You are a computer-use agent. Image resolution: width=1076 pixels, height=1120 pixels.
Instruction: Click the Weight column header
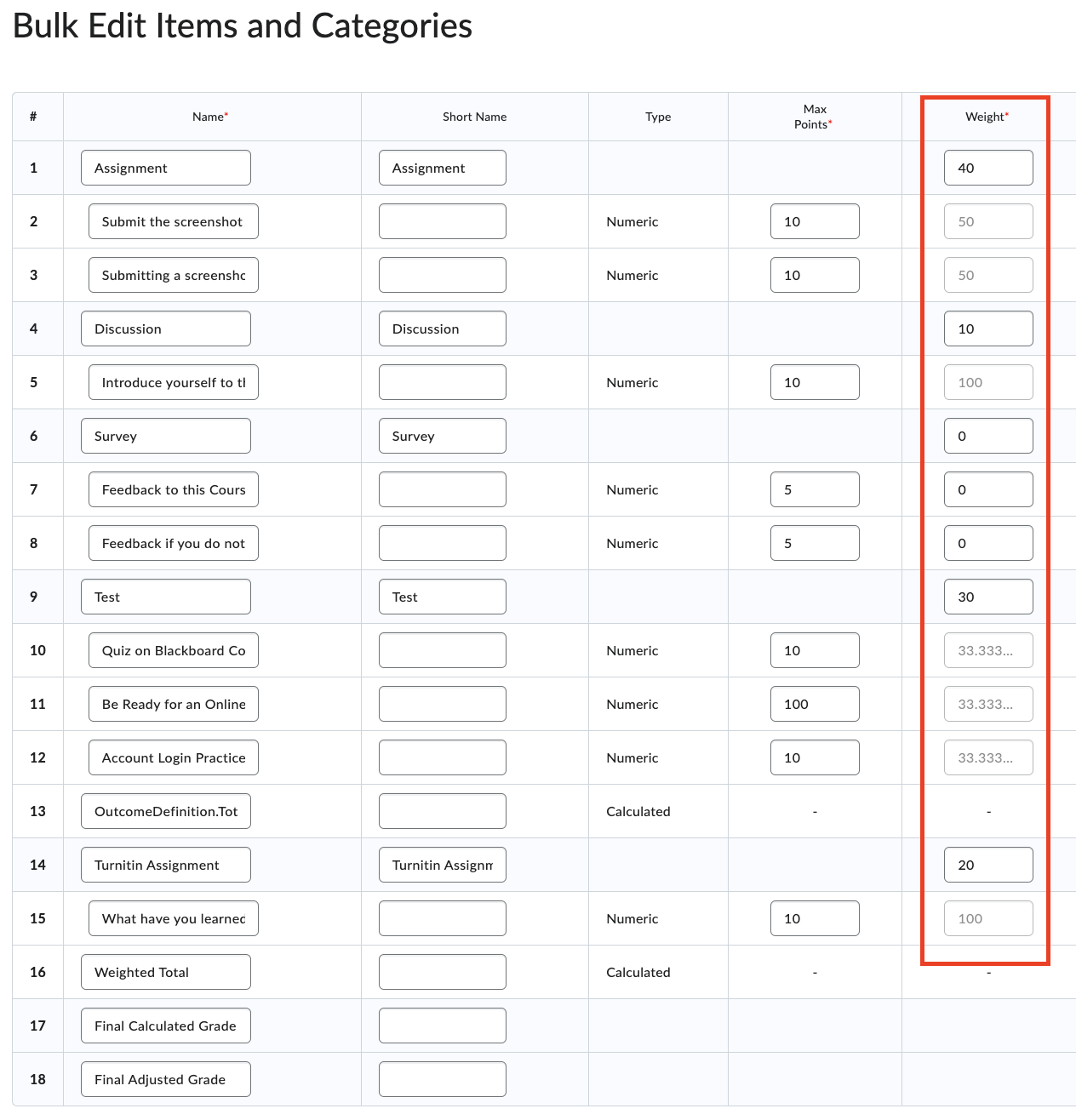(x=984, y=117)
